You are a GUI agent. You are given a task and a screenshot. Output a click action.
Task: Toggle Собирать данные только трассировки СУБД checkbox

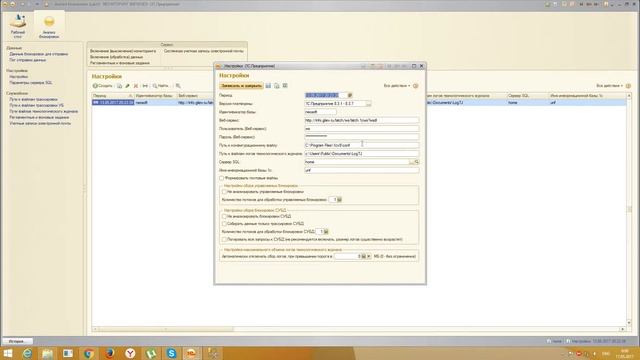(x=224, y=224)
